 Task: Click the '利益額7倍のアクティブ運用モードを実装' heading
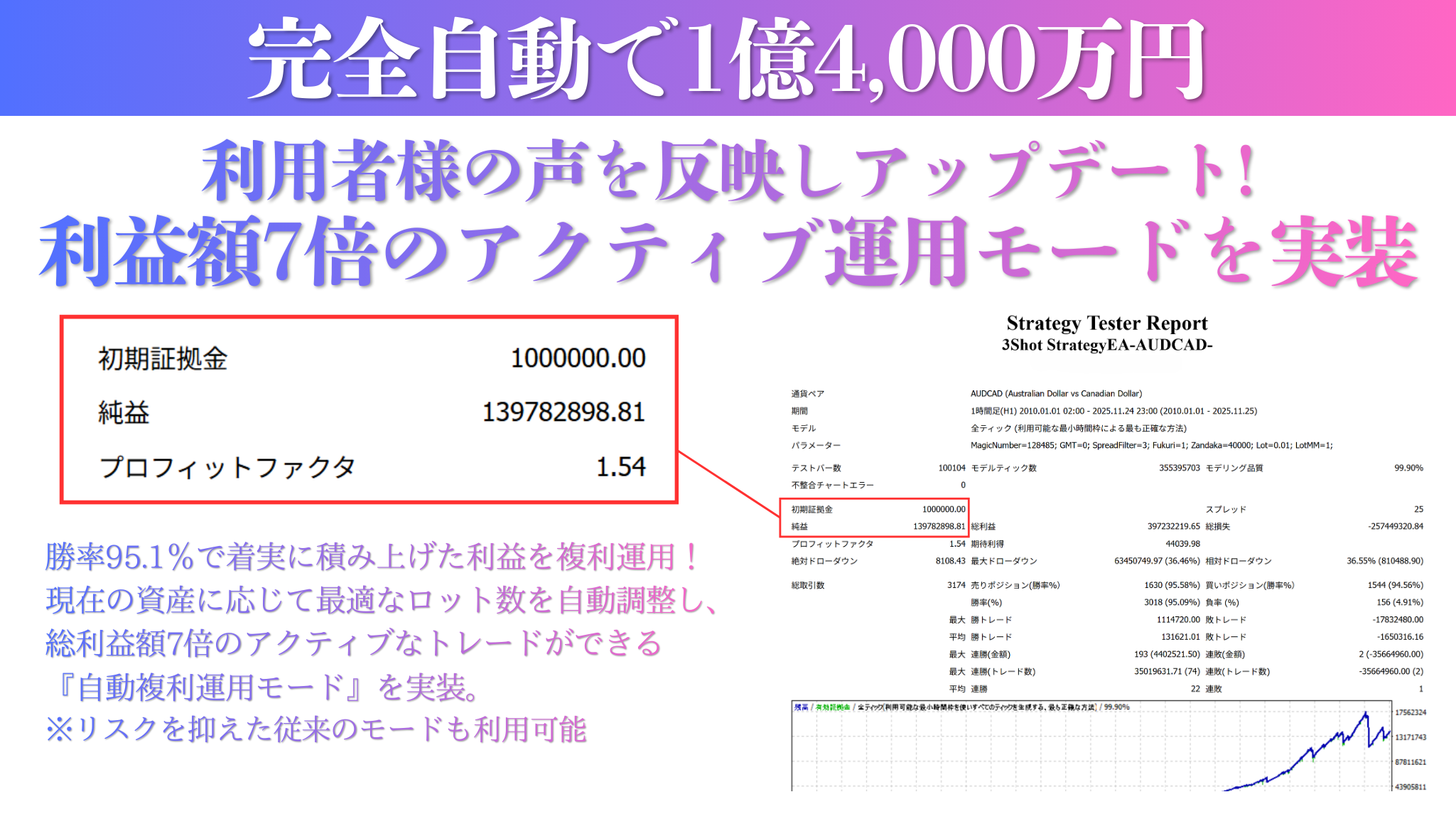[728, 252]
